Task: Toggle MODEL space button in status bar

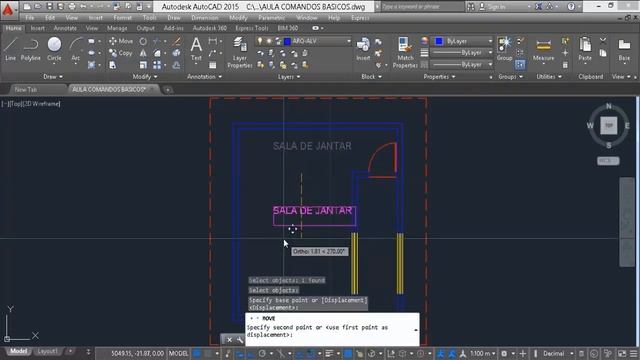Action: pyautogui.click(x=178, y=353)
